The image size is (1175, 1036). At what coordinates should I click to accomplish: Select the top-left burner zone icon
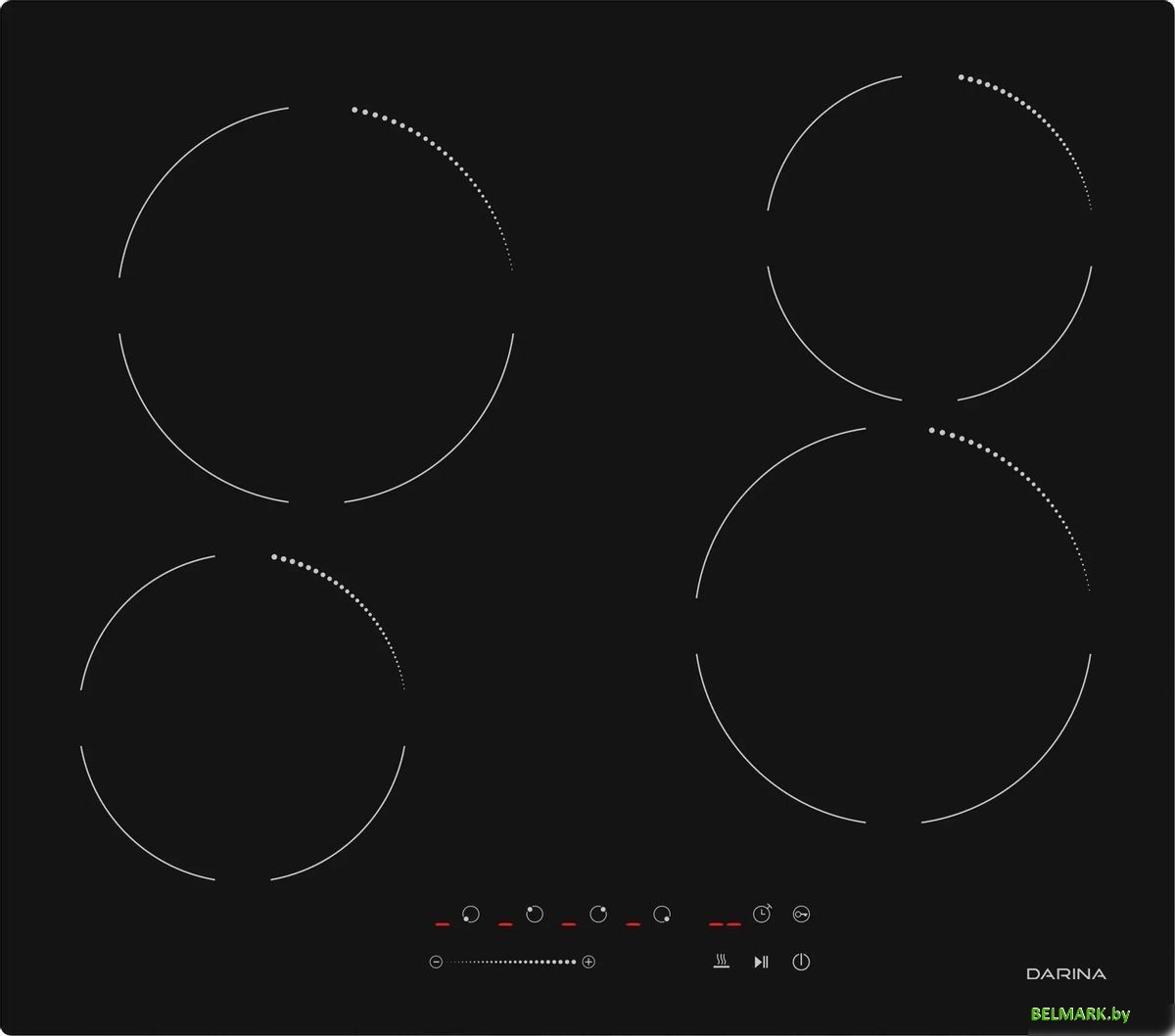535,915
